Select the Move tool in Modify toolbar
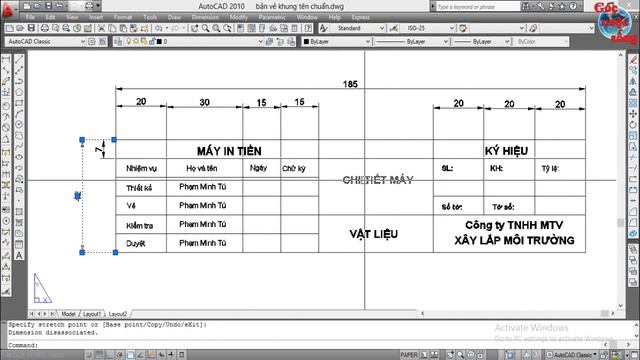Screen dimensions: 640x360 click(x=633, y=113)
